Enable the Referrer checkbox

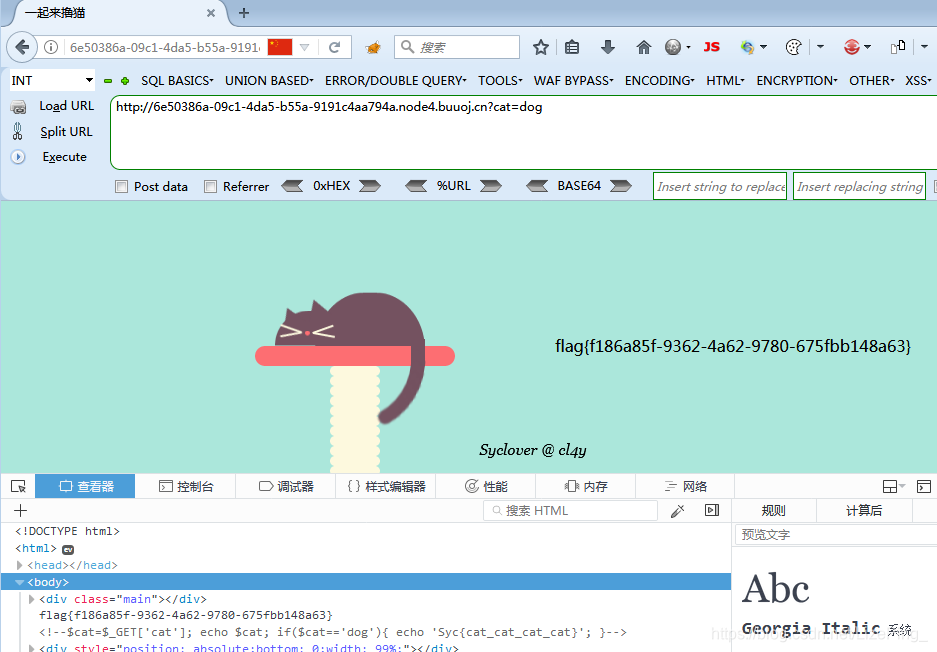(210, 186)
